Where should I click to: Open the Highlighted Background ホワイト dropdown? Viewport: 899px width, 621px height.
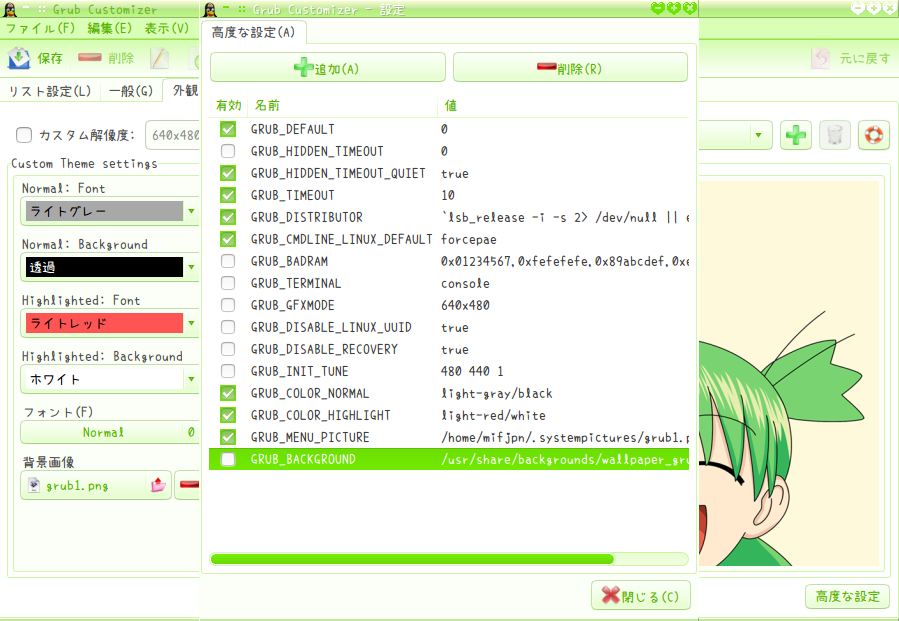(191, 379)
